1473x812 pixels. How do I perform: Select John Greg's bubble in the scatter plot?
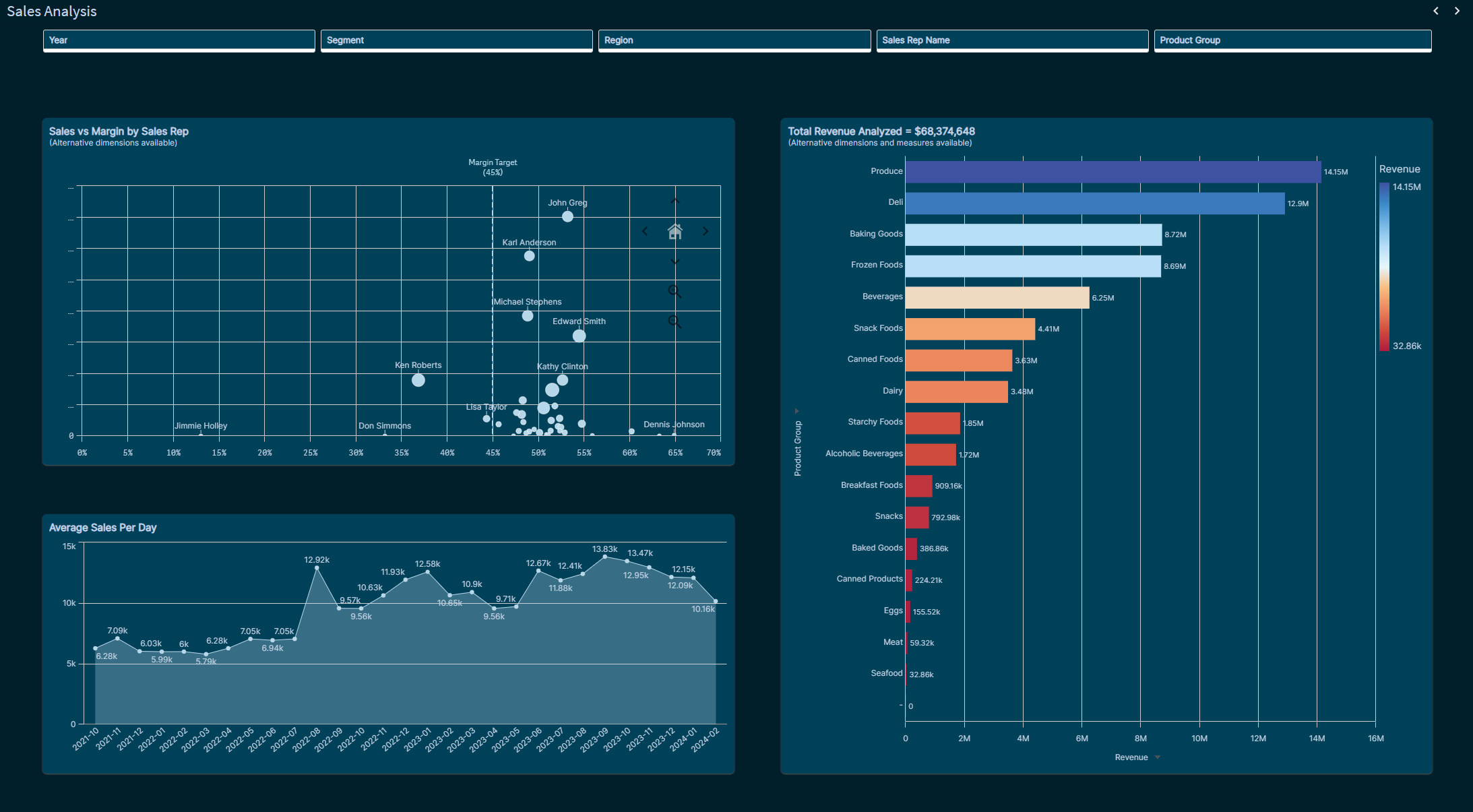coord(567,216)
